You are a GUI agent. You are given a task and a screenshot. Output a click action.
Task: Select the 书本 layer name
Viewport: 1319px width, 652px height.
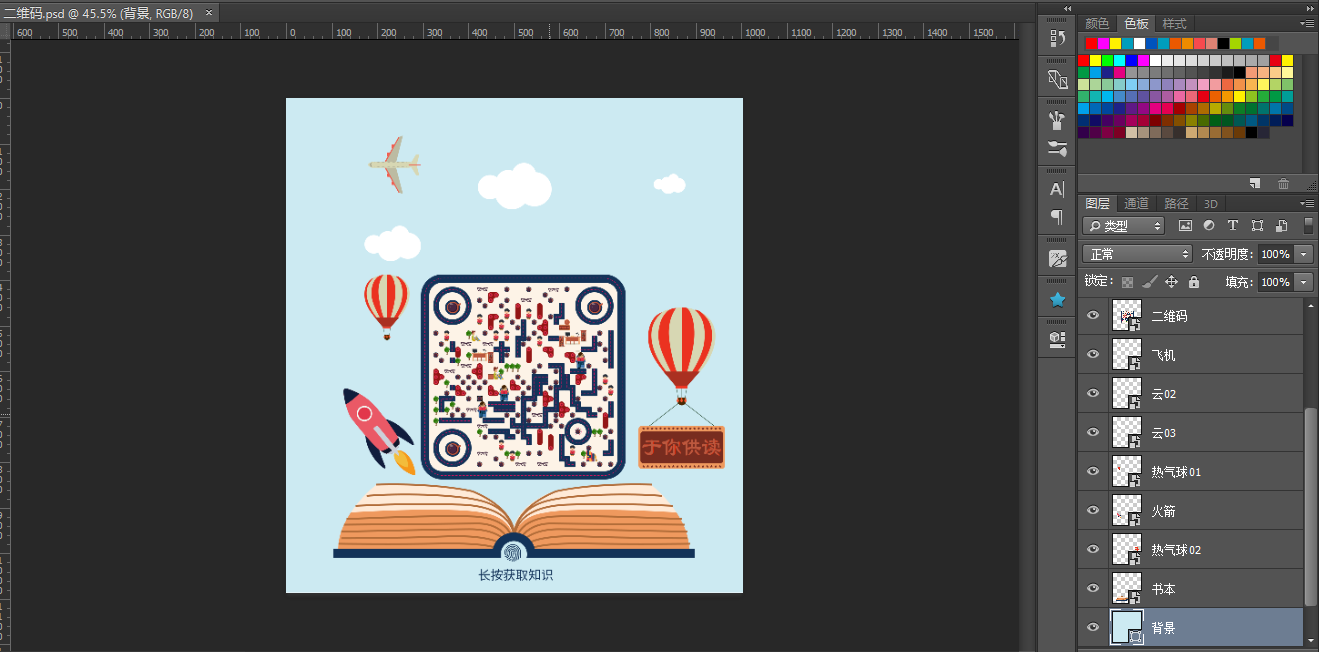click(1164, 589)
